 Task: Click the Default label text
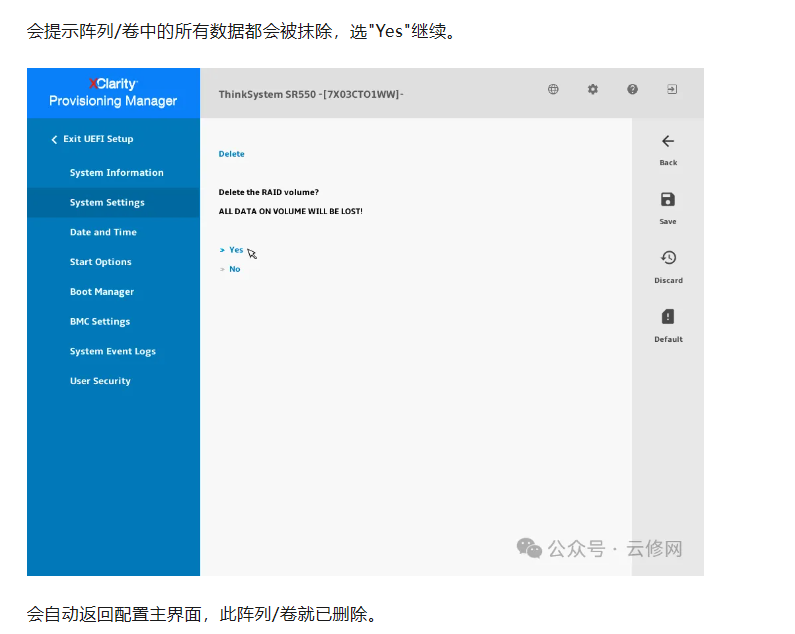point(668,339)
